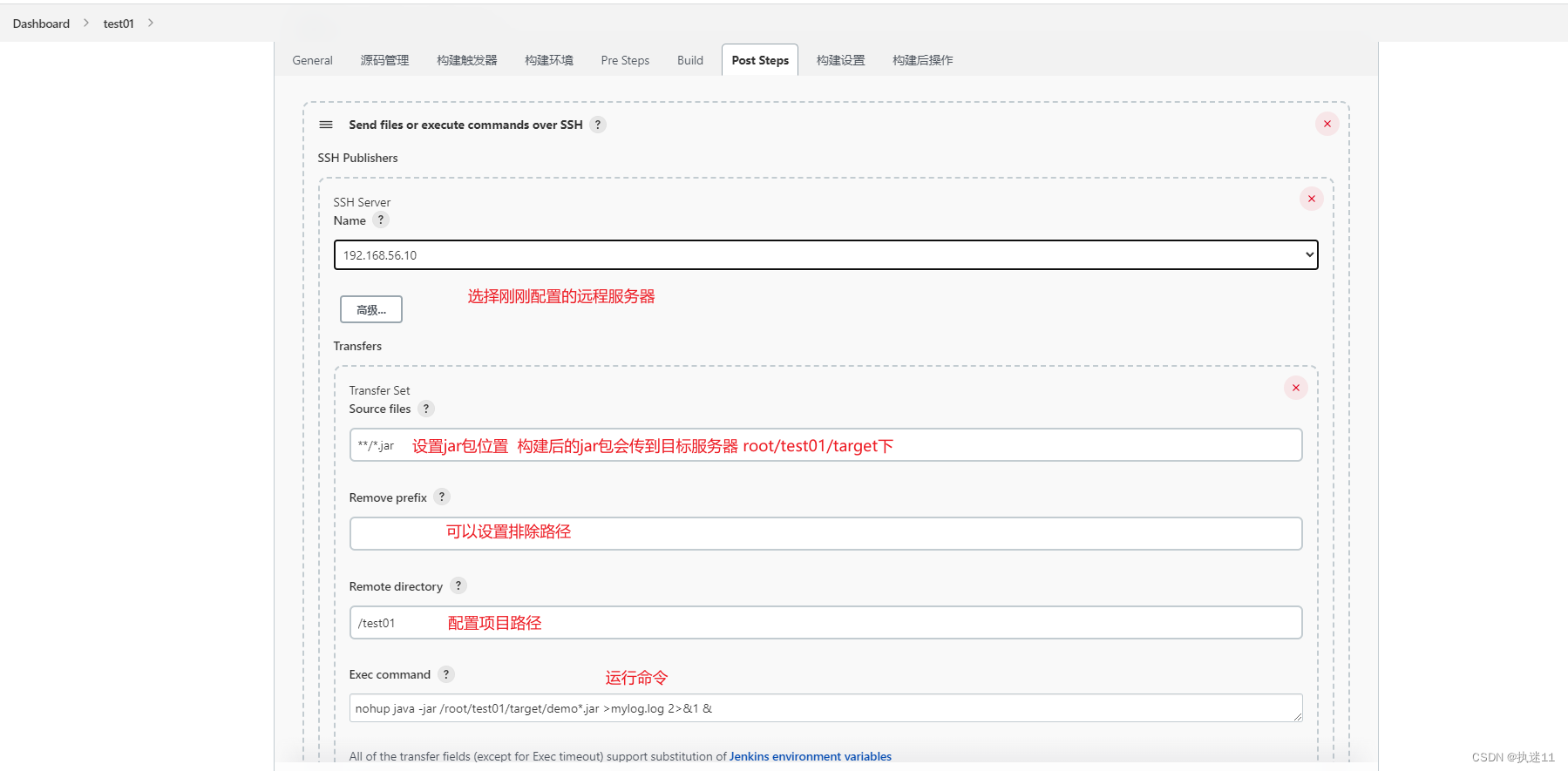The width and height of the screenshot is (1568, 771).
Task: Switch to the General tab
Action: [x=312, y=60]
